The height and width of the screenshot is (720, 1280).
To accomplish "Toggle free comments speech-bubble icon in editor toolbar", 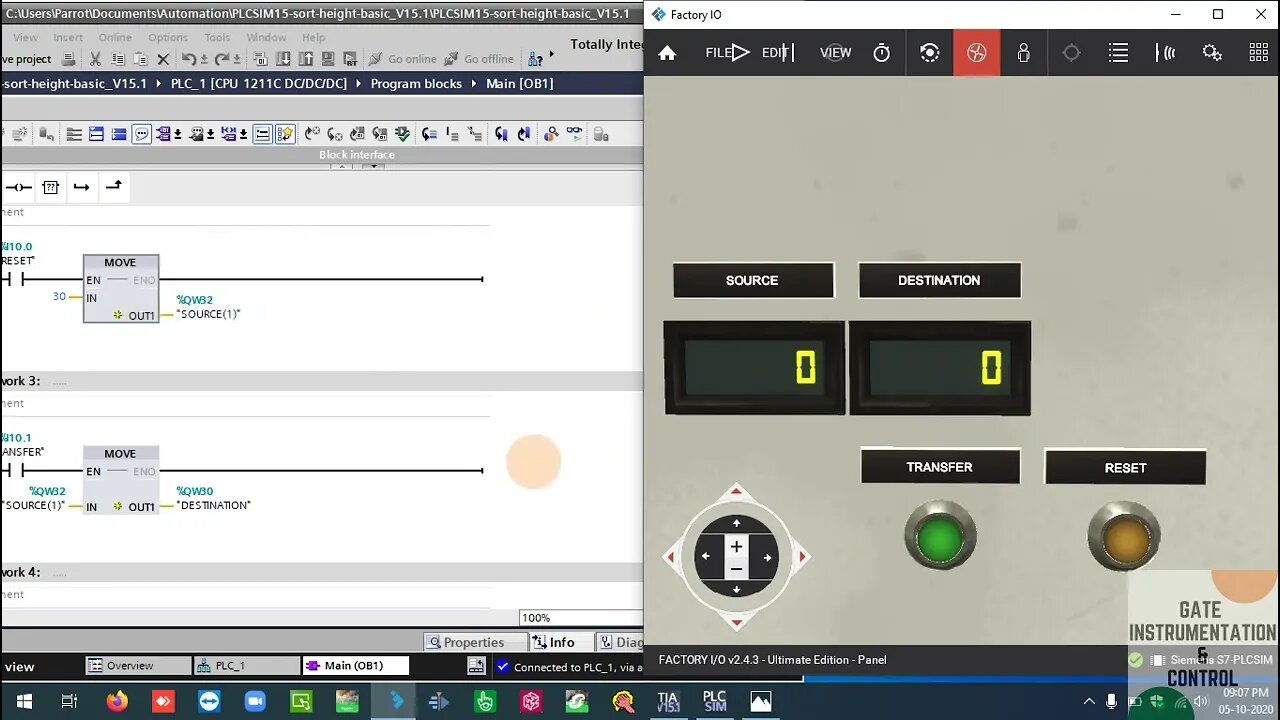I will click(142, 134).
